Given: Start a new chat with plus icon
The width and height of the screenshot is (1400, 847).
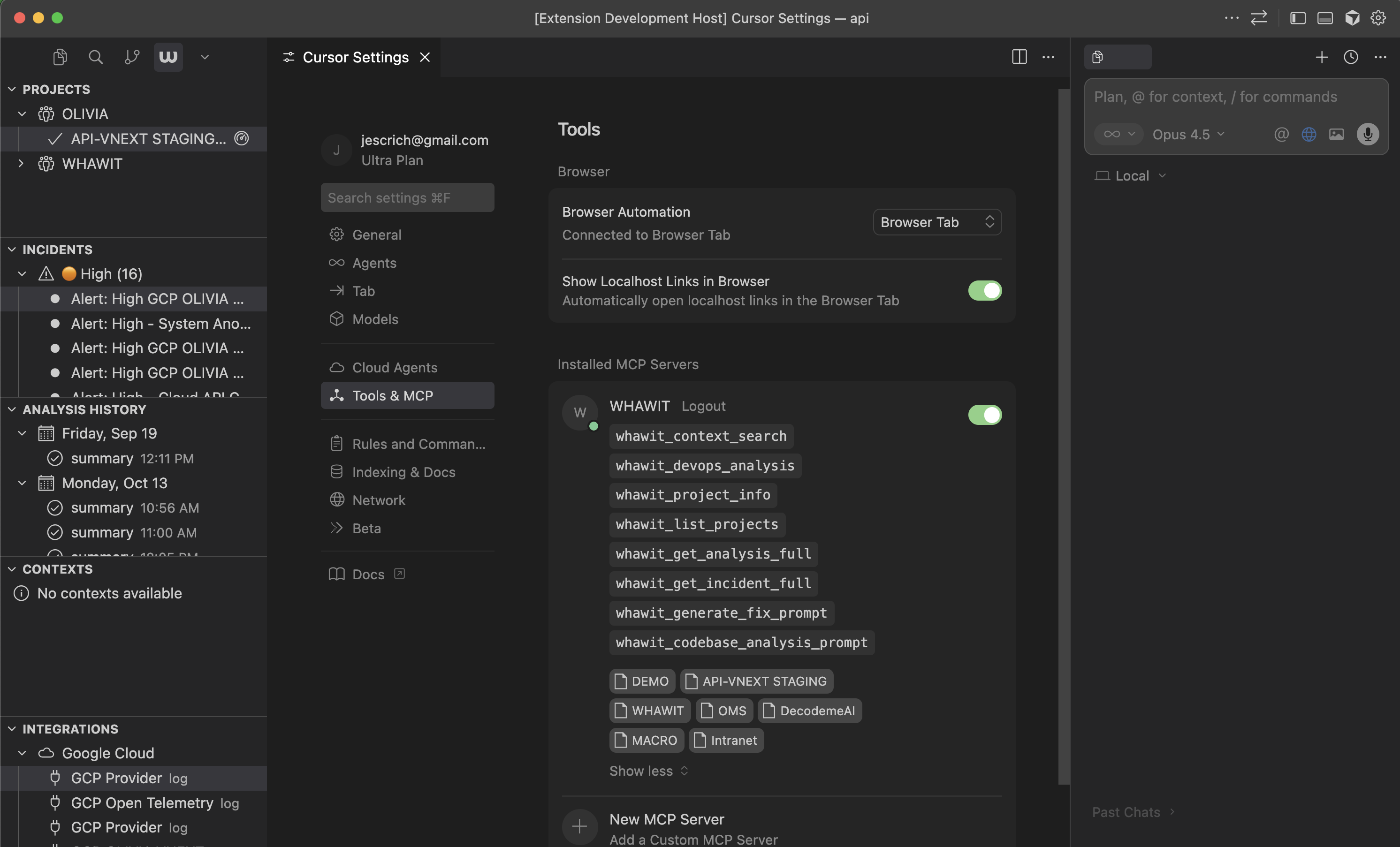Looking at the screenshot, I should point(1322,57).
